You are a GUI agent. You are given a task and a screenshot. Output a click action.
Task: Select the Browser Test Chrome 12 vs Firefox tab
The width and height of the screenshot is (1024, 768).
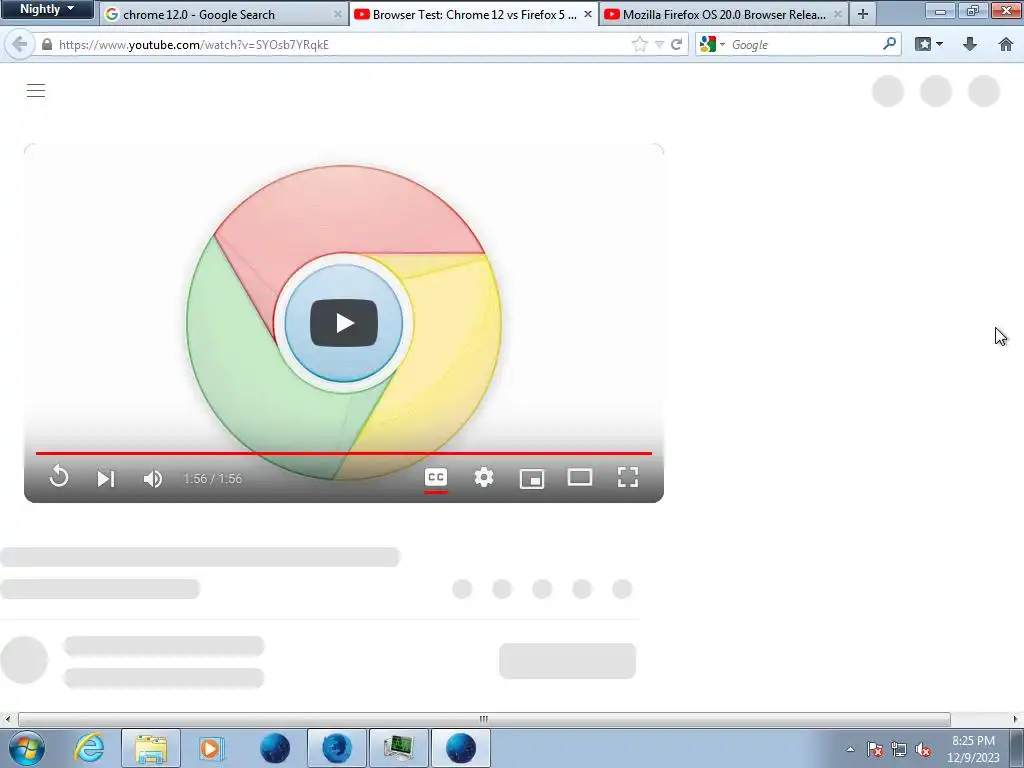473,14
